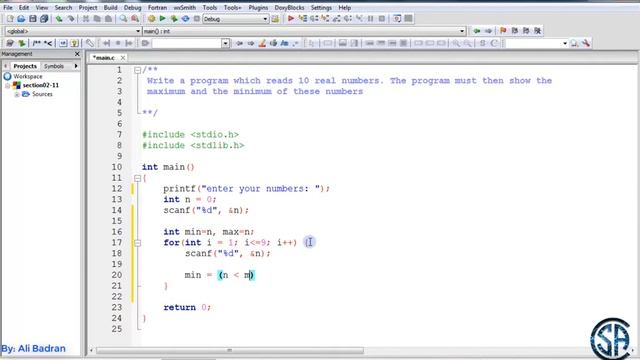Open the search text combo box dropdown
640x360 pixels.
click(x=225, y=43)
